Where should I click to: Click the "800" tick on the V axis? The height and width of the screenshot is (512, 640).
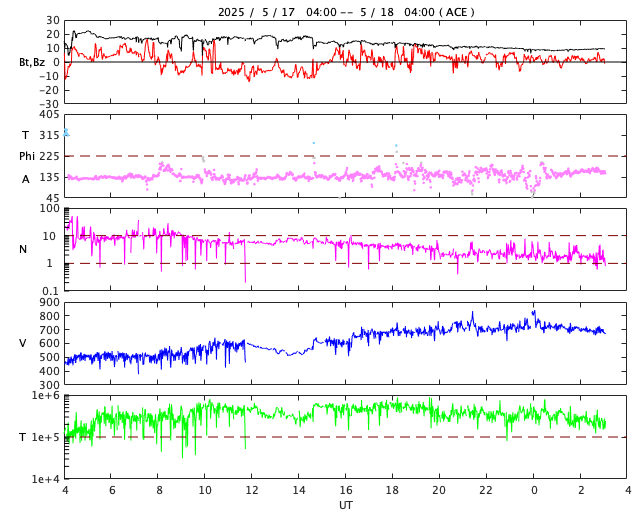pyautogui.click(x=49, y=316)
